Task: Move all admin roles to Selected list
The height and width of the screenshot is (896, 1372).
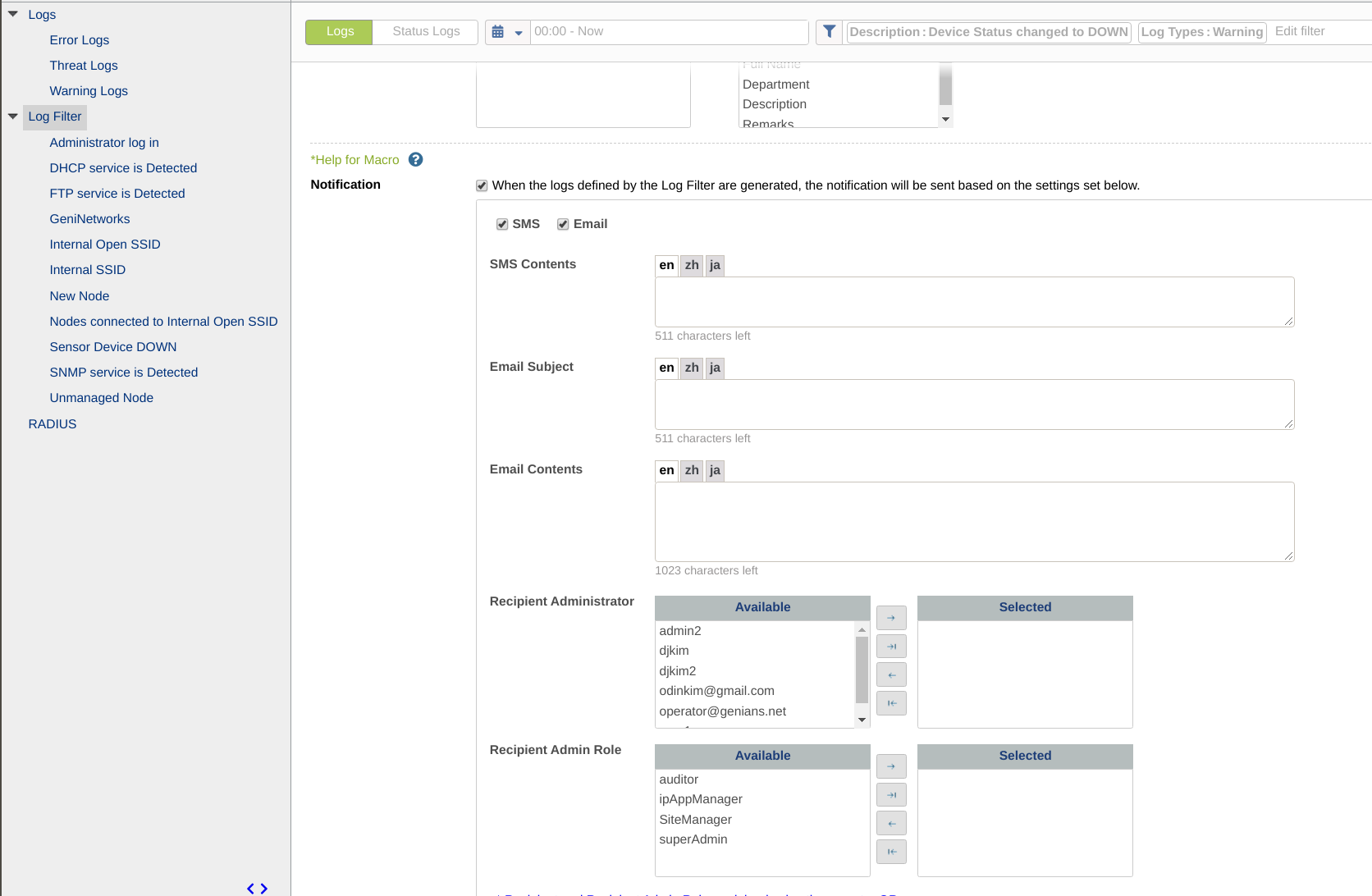Action: click(x=891, y=795)
